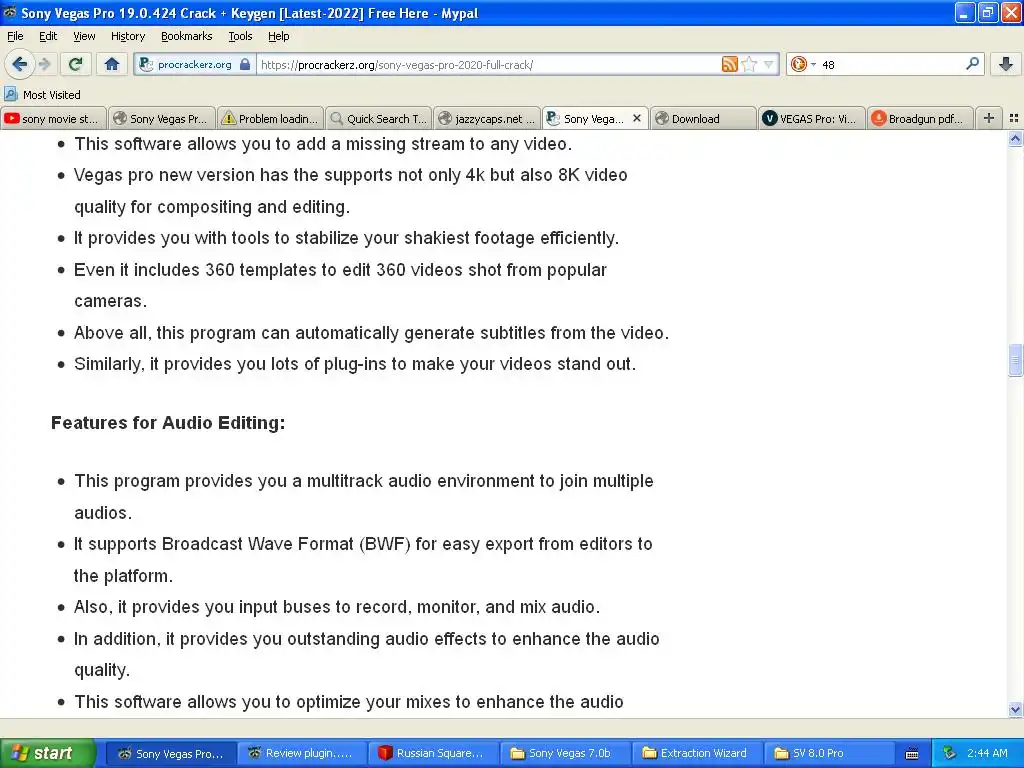Bookmark page with the star icon
The width and height of the screenshot is (1024, 768).
click(x=750, y=64)
